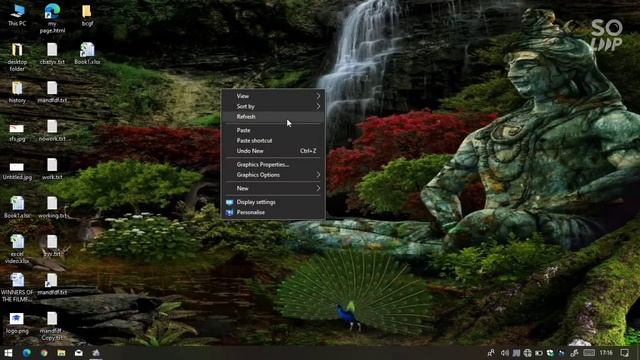This screenshot has width=640, height=360.
Task: Expand the View submenu arrow
Action: (x=318, y=96)
